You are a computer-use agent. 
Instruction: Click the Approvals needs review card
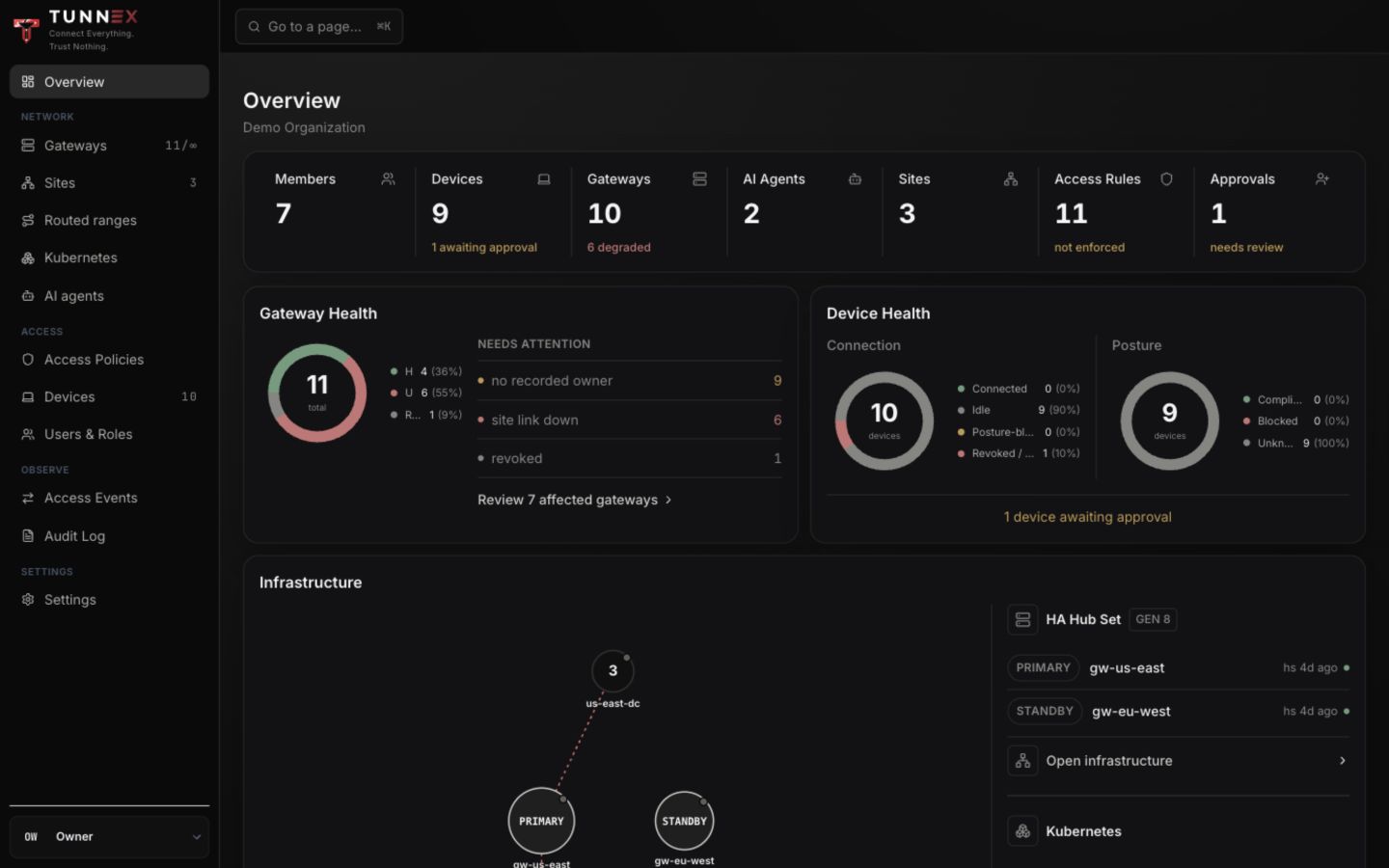[1272, 212]
